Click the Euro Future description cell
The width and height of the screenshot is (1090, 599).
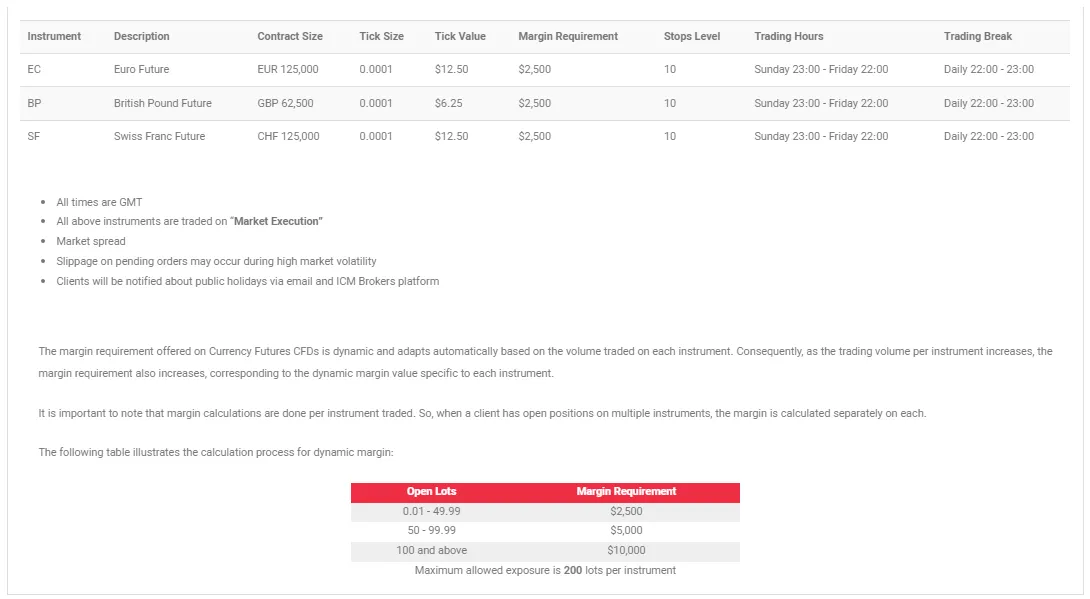click(141, 70)
